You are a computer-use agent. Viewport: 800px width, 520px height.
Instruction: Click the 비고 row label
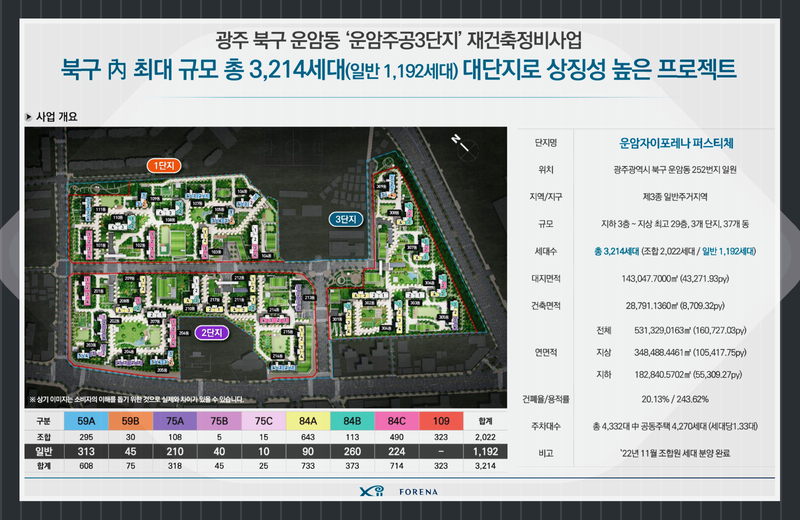pos(545,453)
